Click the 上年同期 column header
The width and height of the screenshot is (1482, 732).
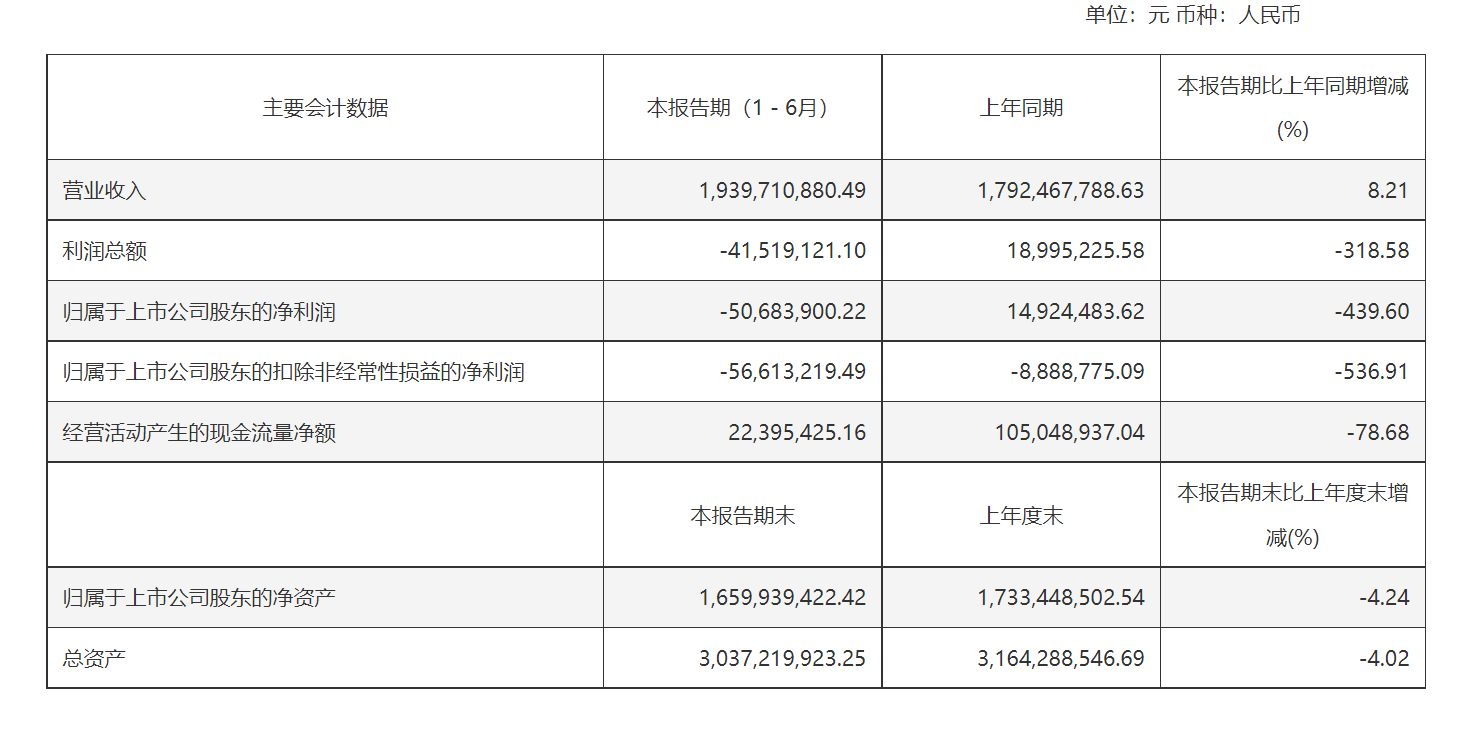point(1021,108)
